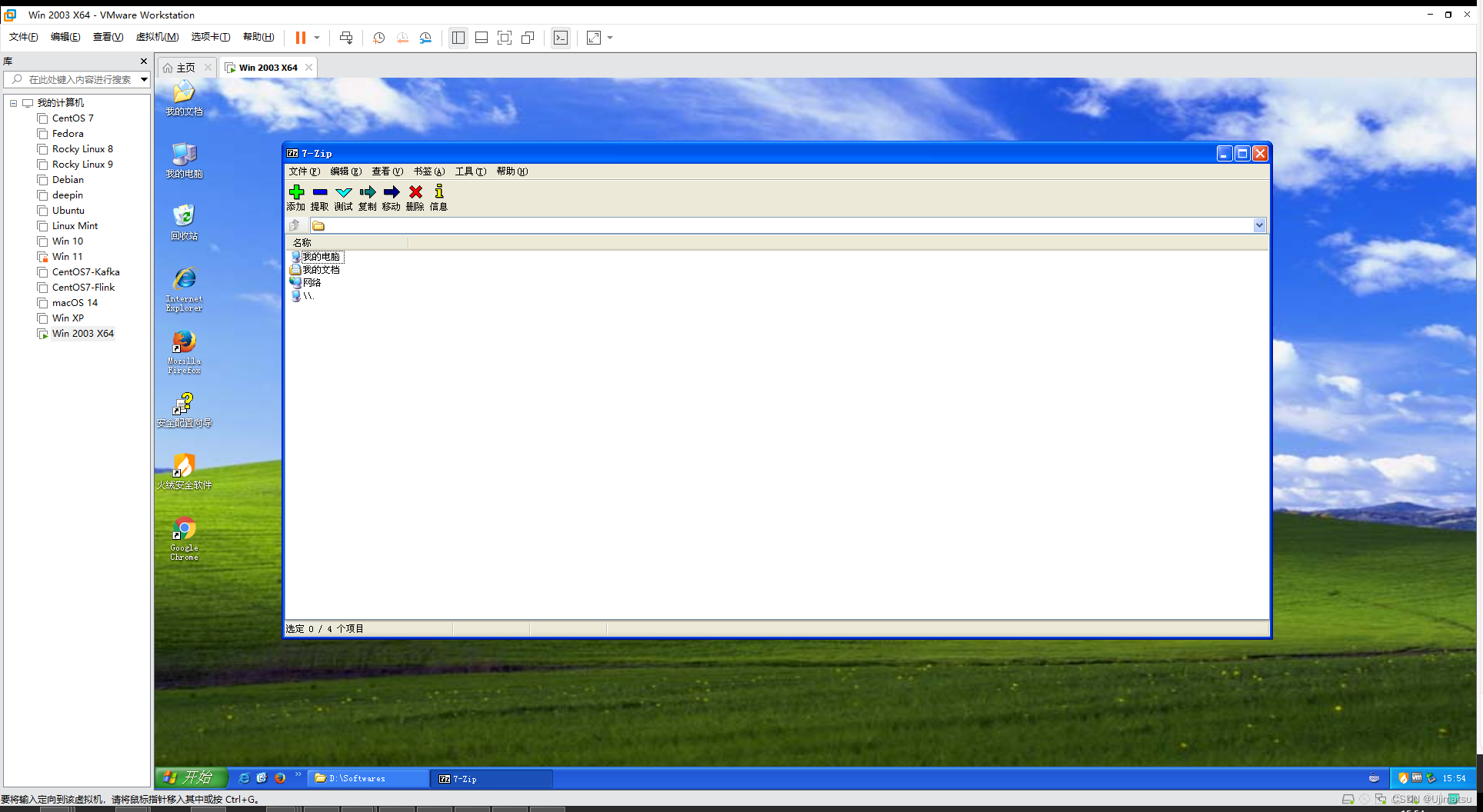The width and height of the screenshot is (1483, 812).
Task: Click IE quick launch icon in taskbar
Action: coord(244,778)
